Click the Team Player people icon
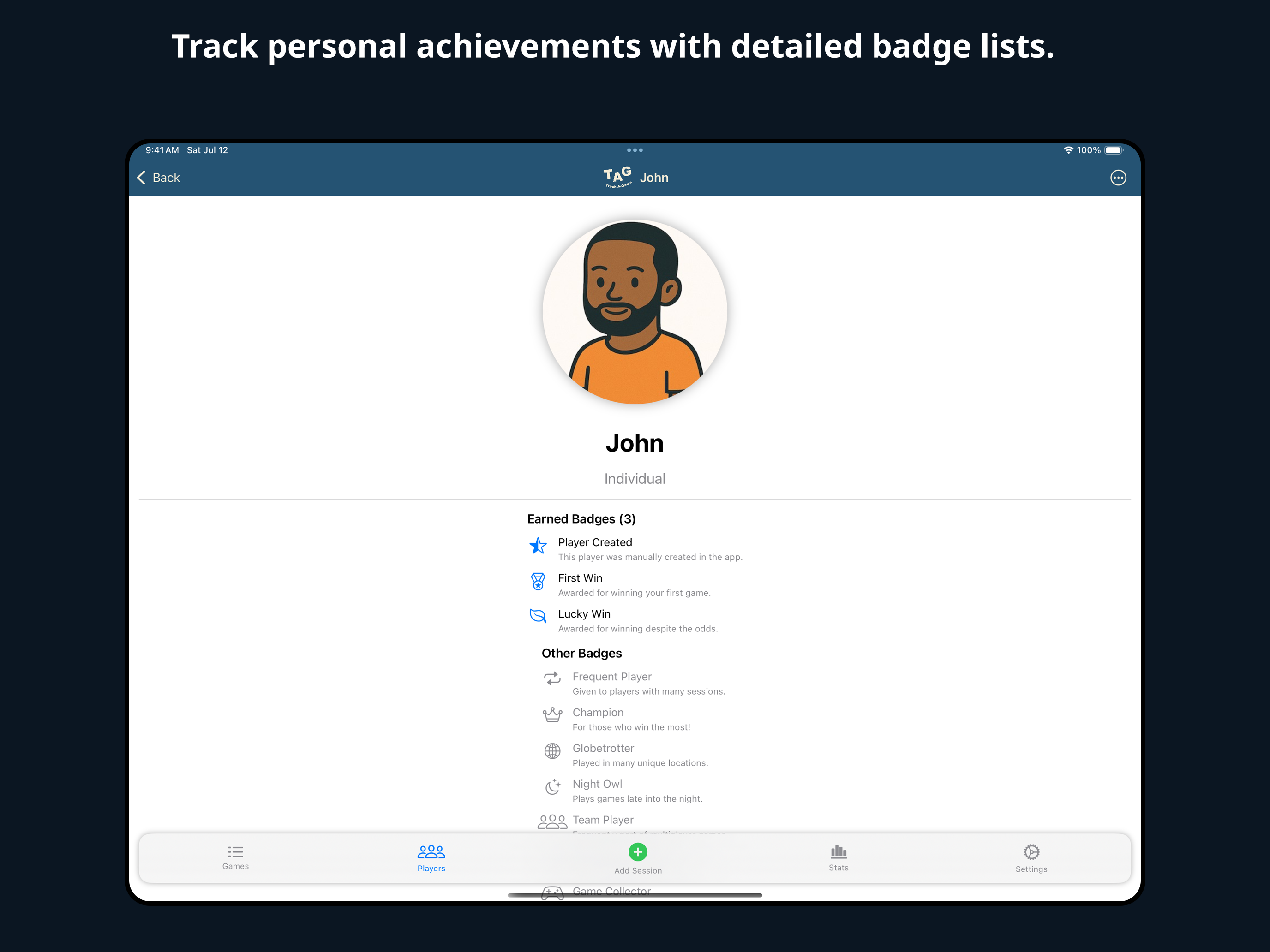The height and width of the screenshot is (952, 1270). [x=552, y=822]
